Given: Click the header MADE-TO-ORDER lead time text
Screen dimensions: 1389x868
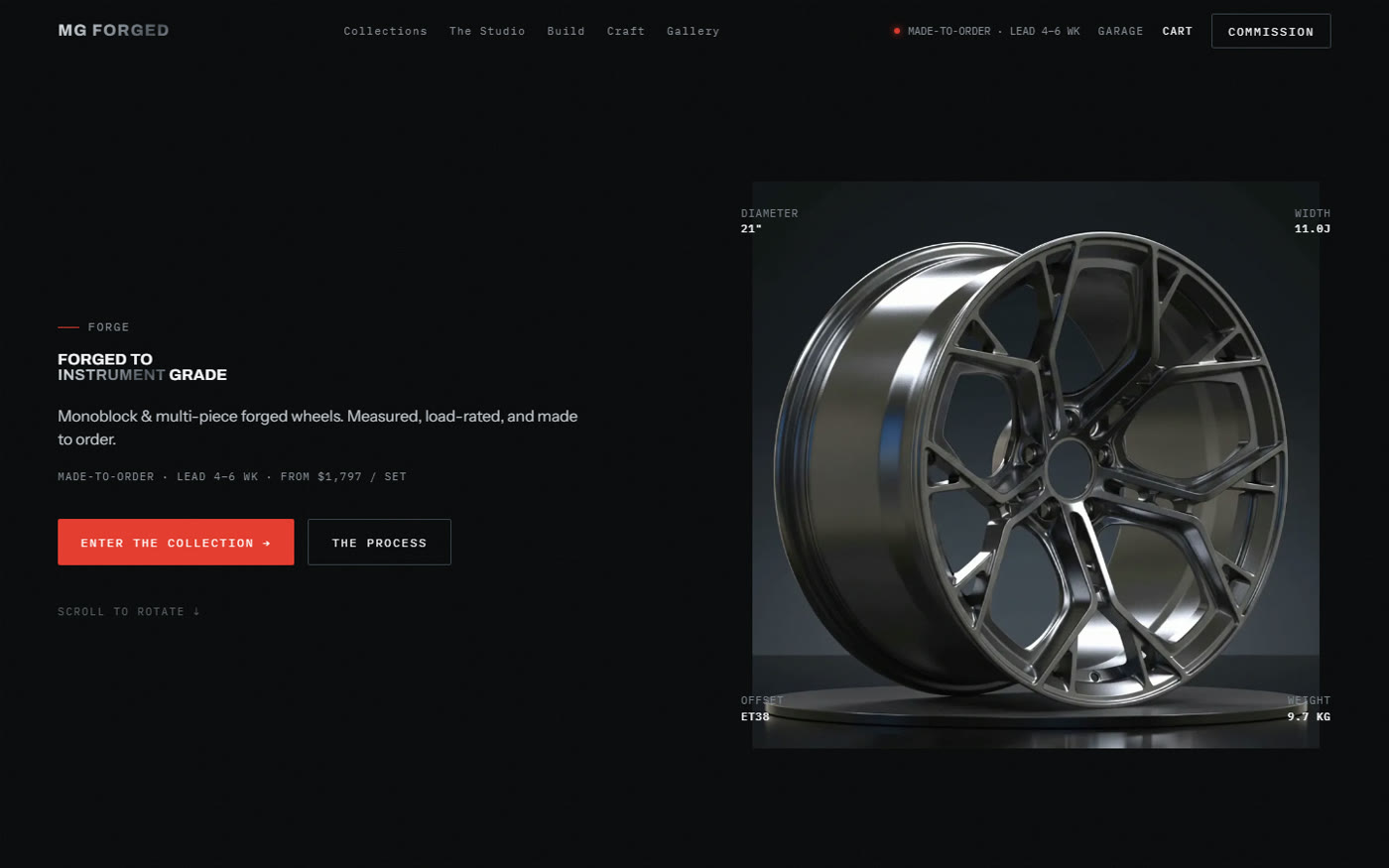Looking at the screenshot, I should click(x=993, y=32).
